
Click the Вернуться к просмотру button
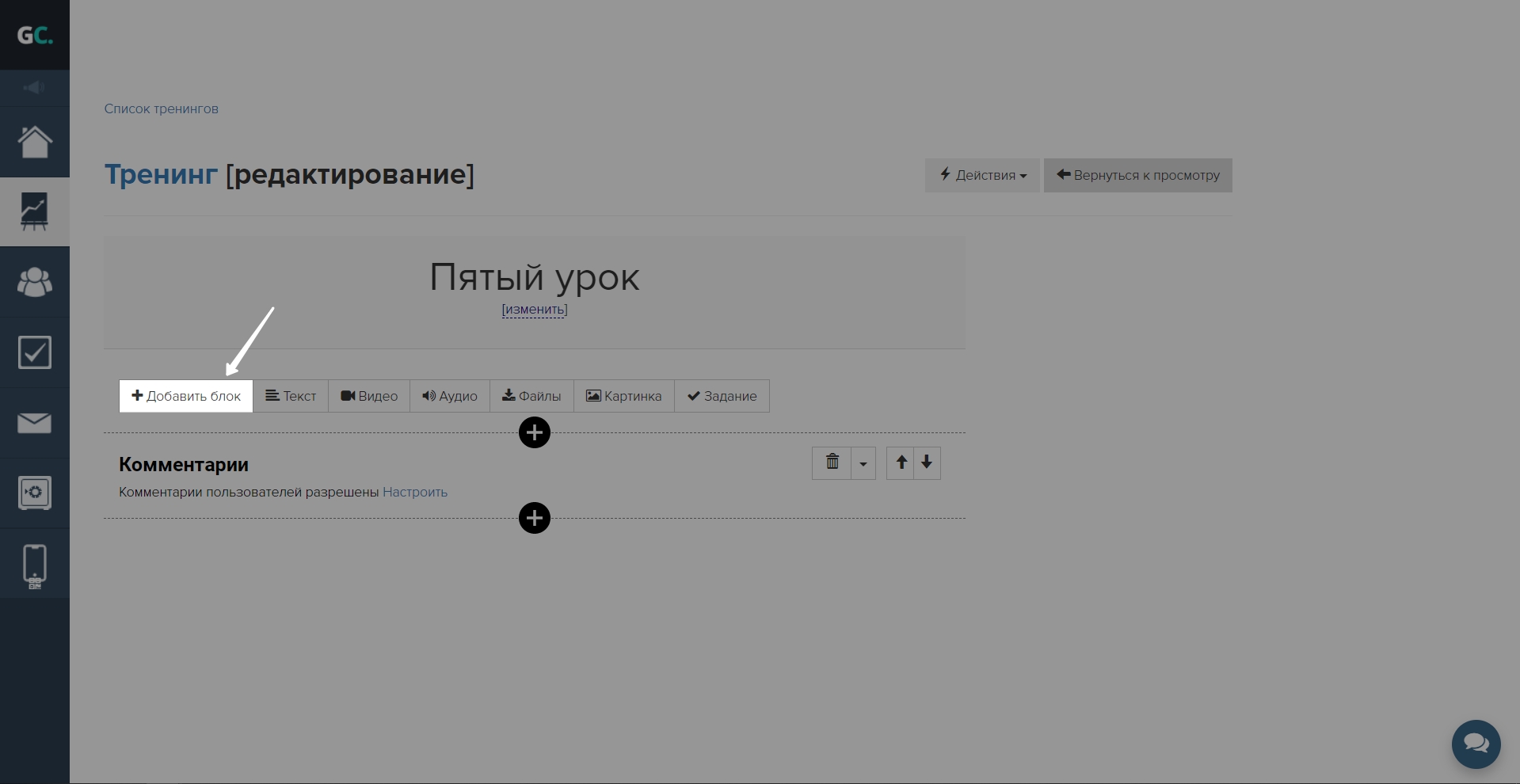pos(1137,175)
